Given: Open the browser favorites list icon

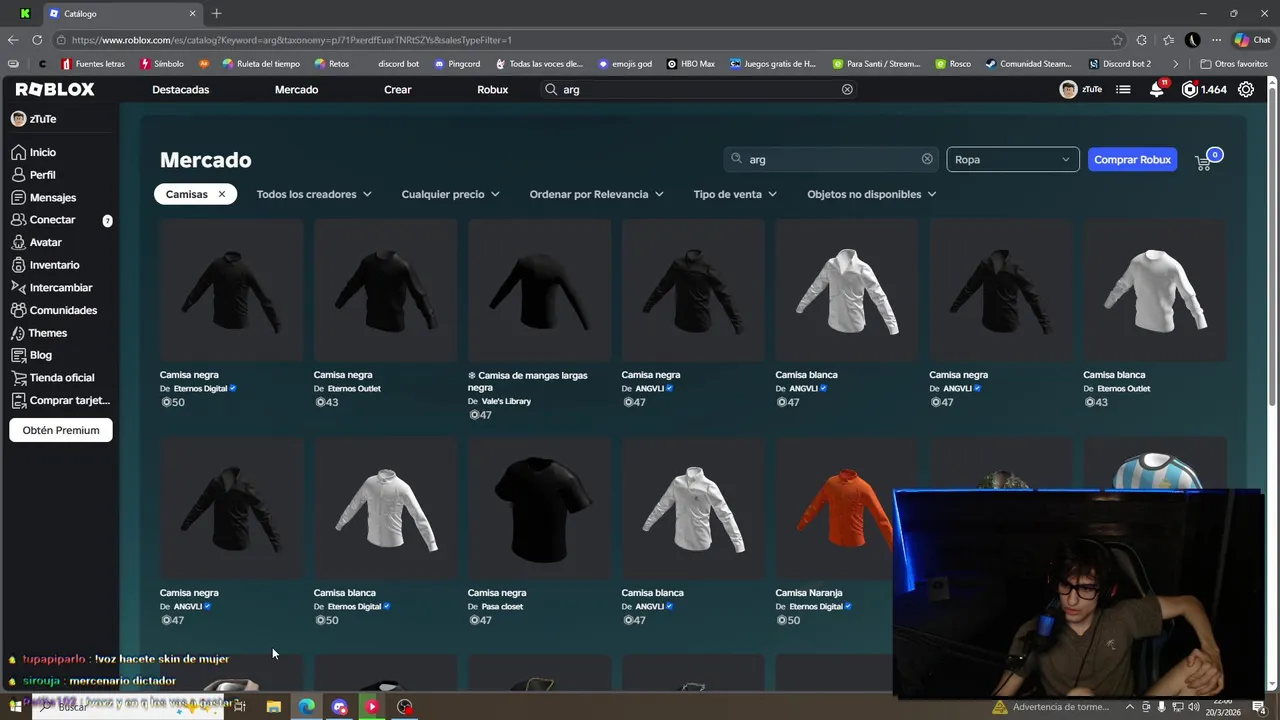Looking at the screenshot, I should [x=1168, y=40].
